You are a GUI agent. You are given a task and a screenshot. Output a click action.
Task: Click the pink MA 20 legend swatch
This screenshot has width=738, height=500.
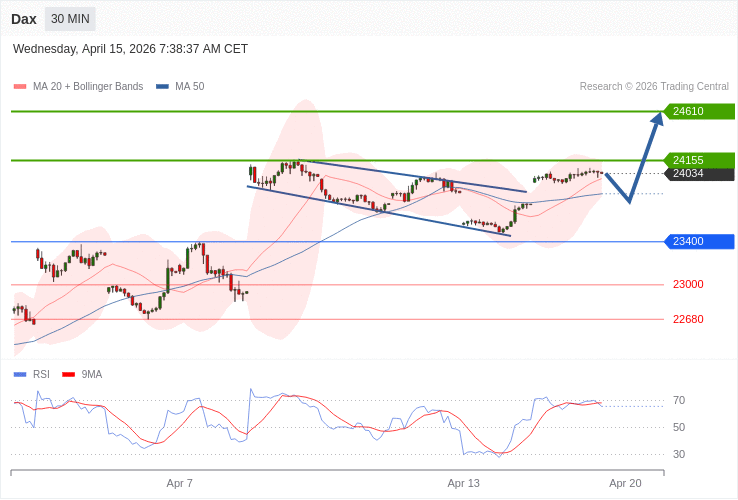(x=19, y=87)
